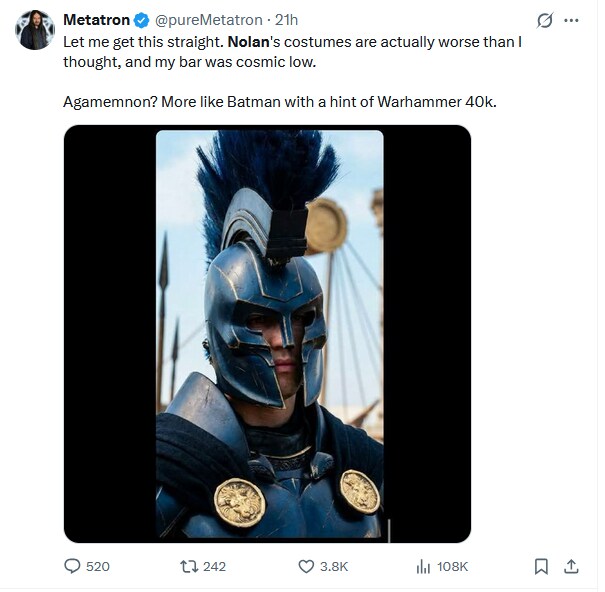Open the three-dot More options menu

[x=572, y=20]
